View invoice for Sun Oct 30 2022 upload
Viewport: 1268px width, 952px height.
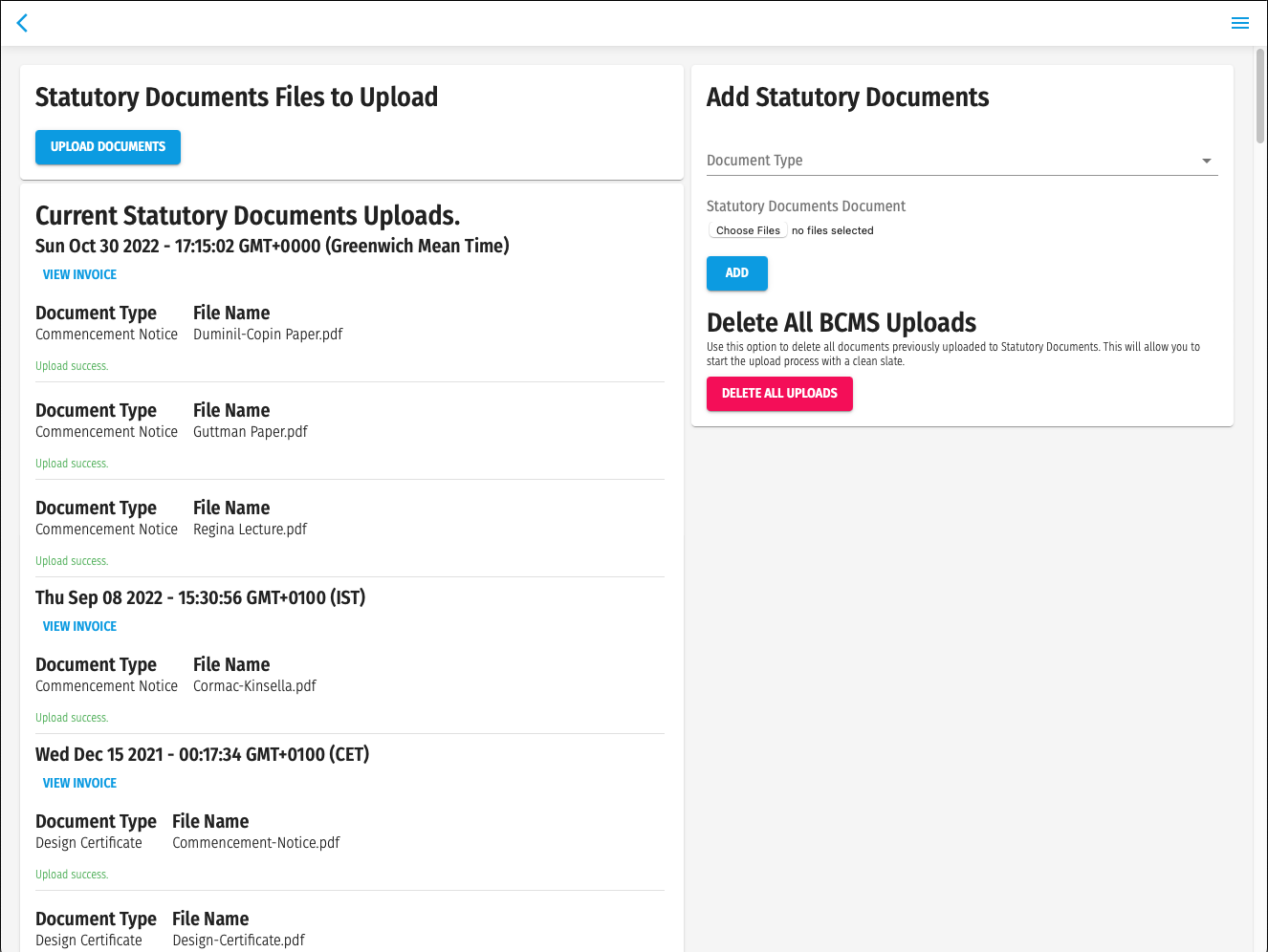click(x=79, y=274)
